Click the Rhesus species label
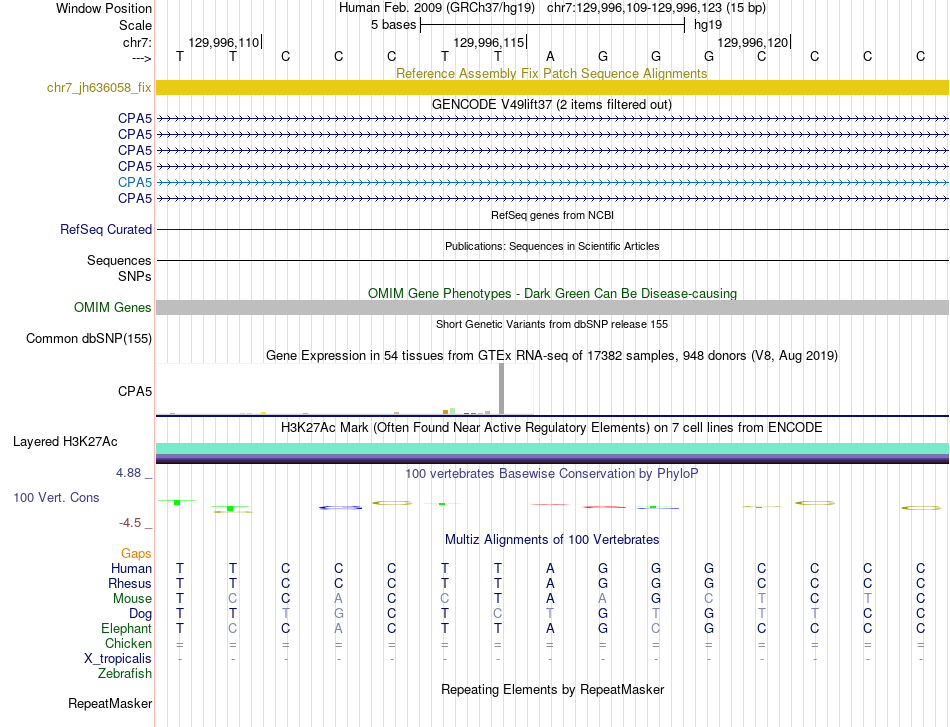This screenshot has height=727, width=950. pyautogui.click(x=130, y=584)
